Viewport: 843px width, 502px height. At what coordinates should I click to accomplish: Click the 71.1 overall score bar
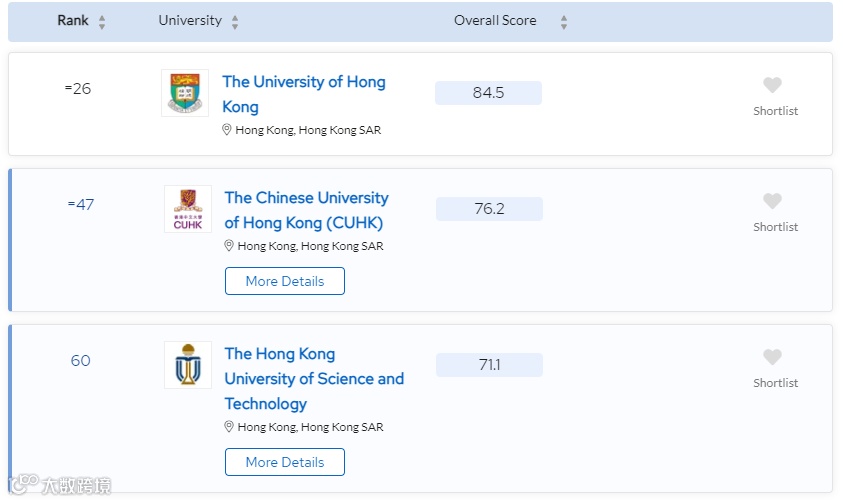pos(489,365)
